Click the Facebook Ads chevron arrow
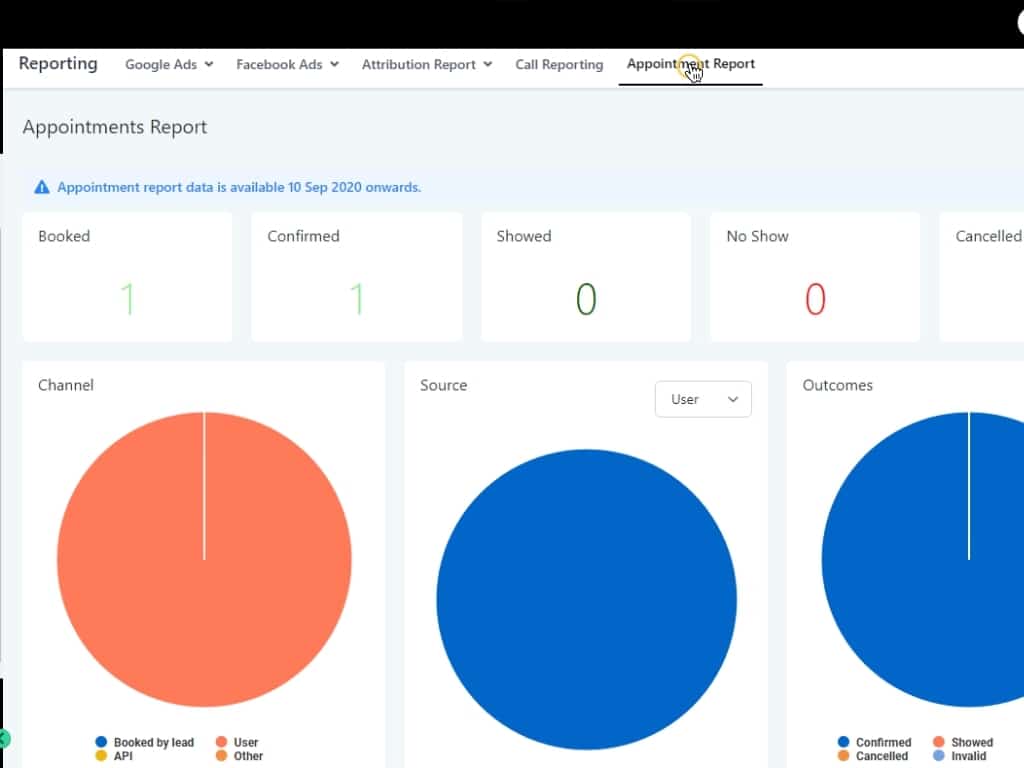The image size is (1024, 768). pyautogui.click(x=335, y=64)
